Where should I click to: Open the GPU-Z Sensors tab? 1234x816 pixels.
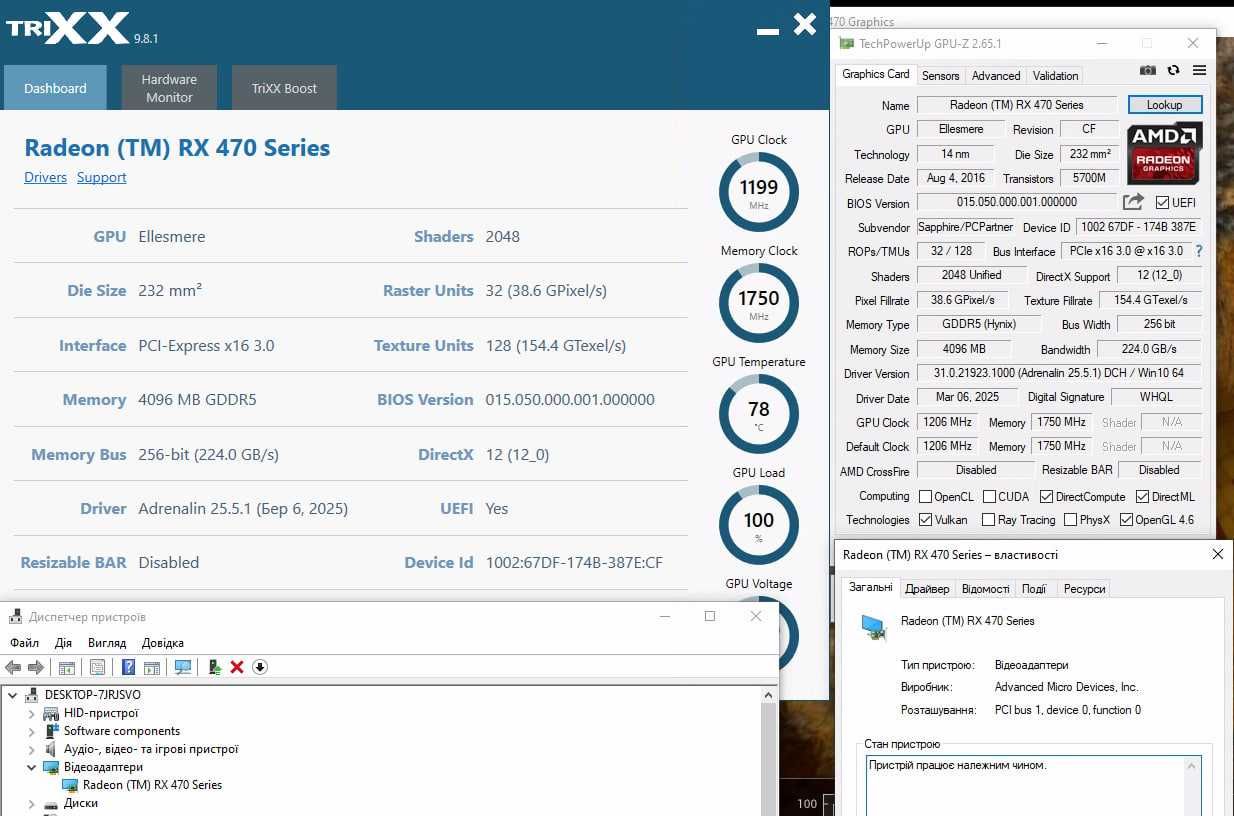point(940,76)
